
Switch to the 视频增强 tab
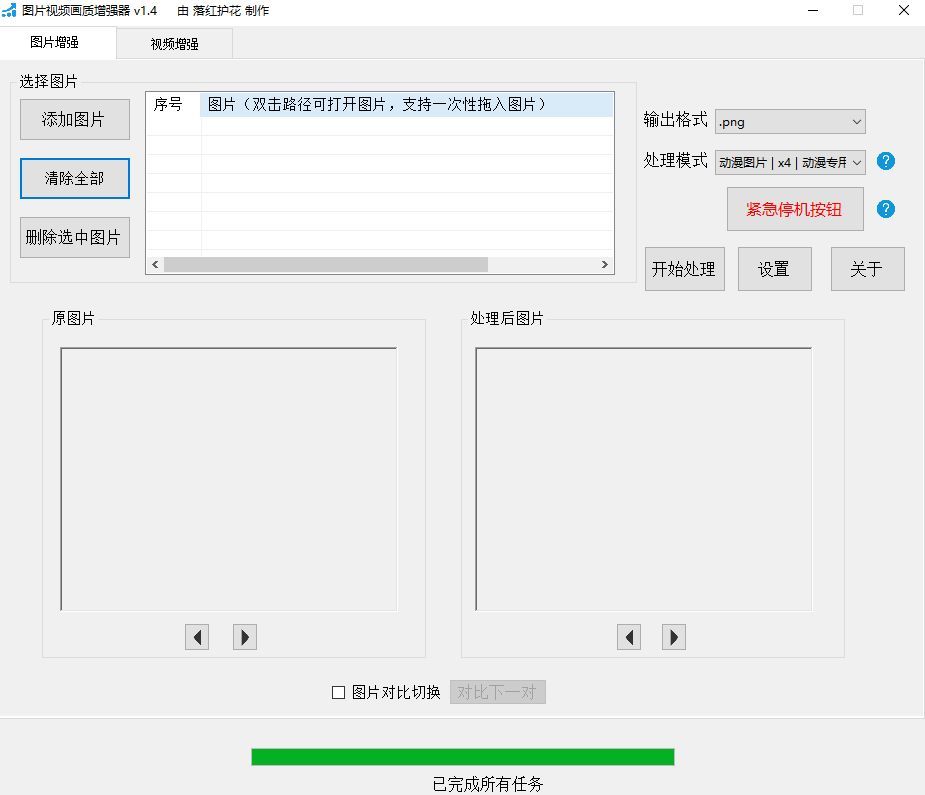click(174, 44)
